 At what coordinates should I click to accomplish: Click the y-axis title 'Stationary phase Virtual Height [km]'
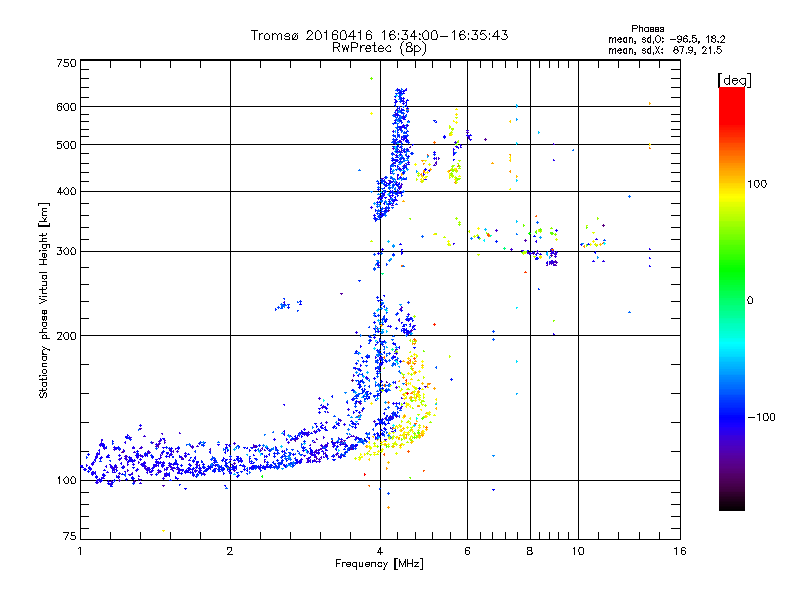coord(43,300)
